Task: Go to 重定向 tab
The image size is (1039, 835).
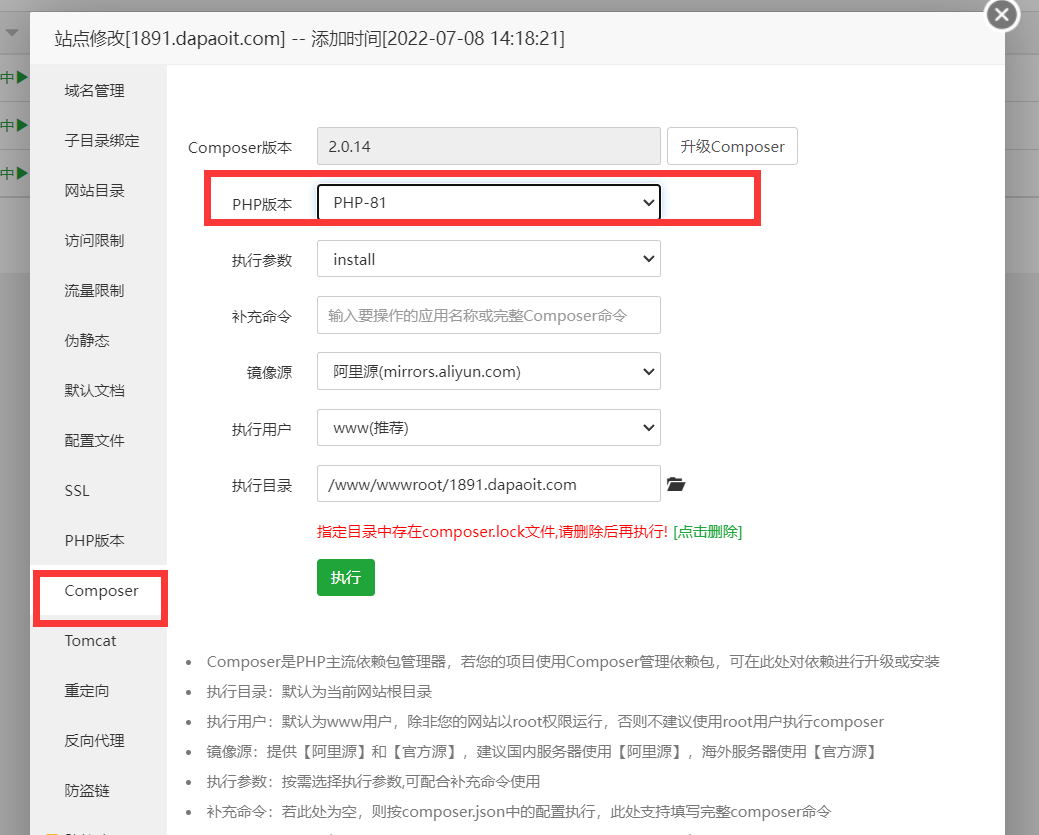Action: point(87,691)
